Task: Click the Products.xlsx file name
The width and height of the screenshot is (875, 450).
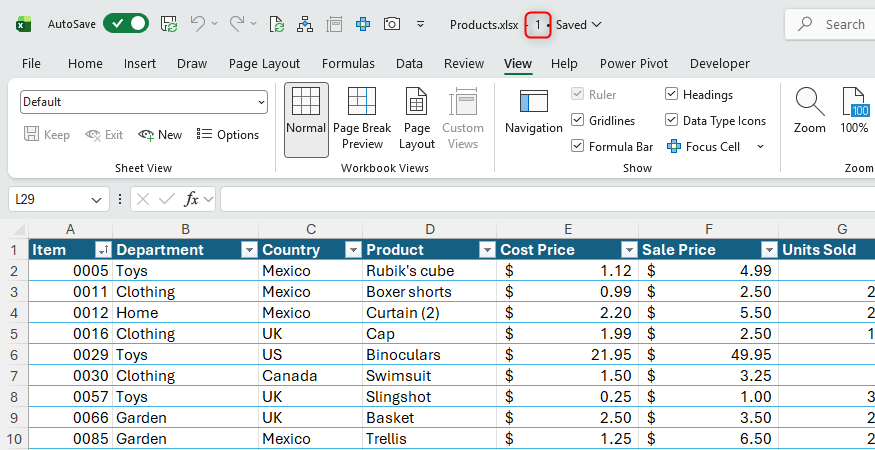Action: tap(484, 25)
